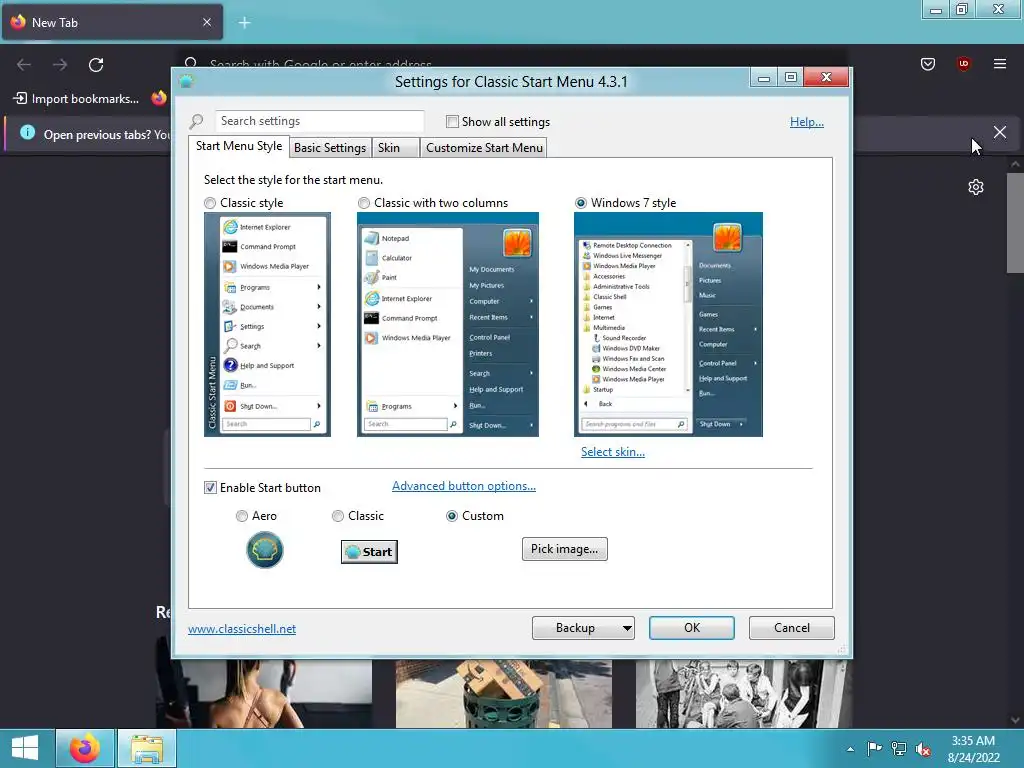Close the New Tab tab
The width and height of the screenshot is (1024, 768).
point(206,22)
